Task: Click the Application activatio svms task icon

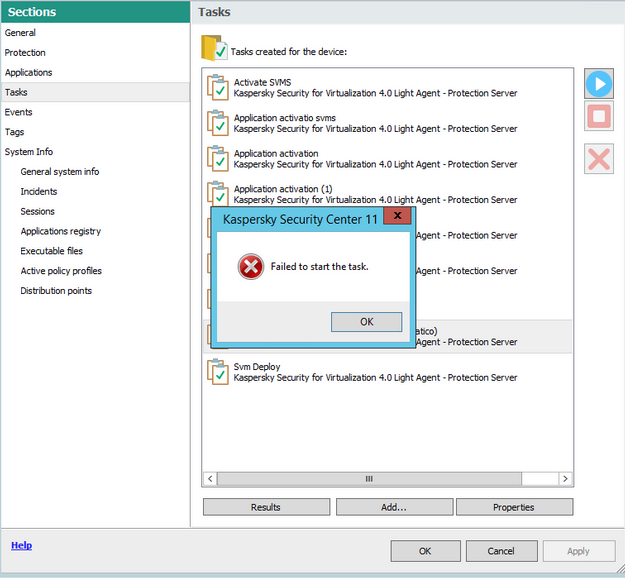Action: (218, 123)
